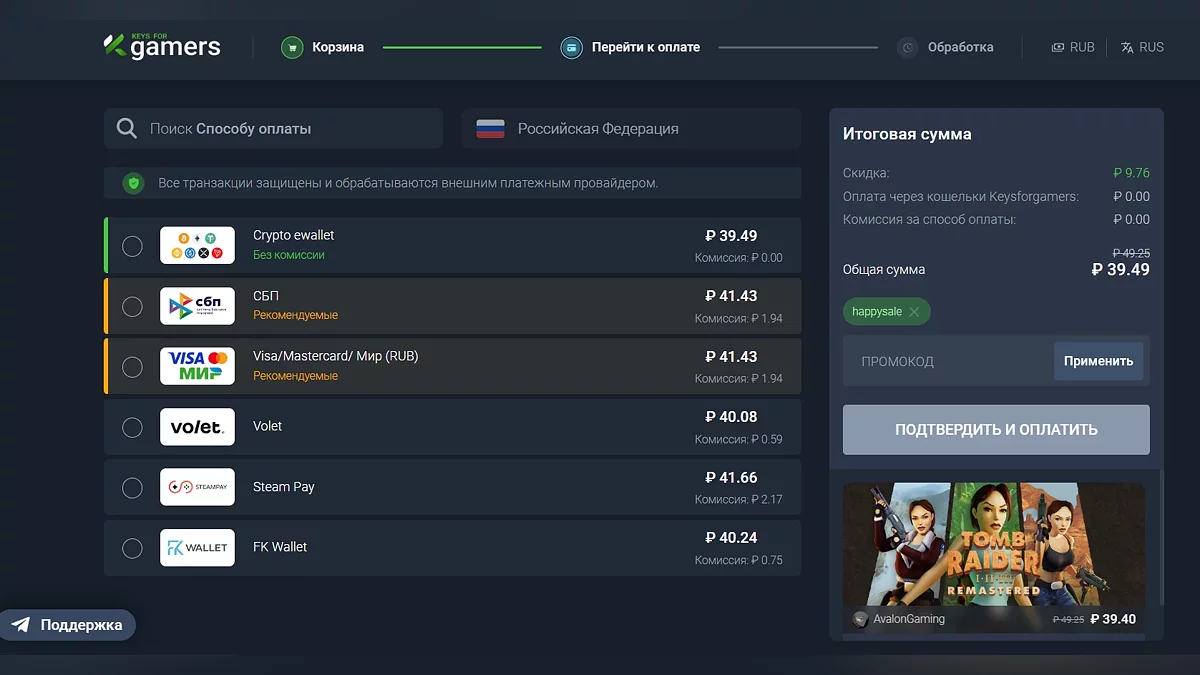Click the Обработка clock step icon

point(907,47)
